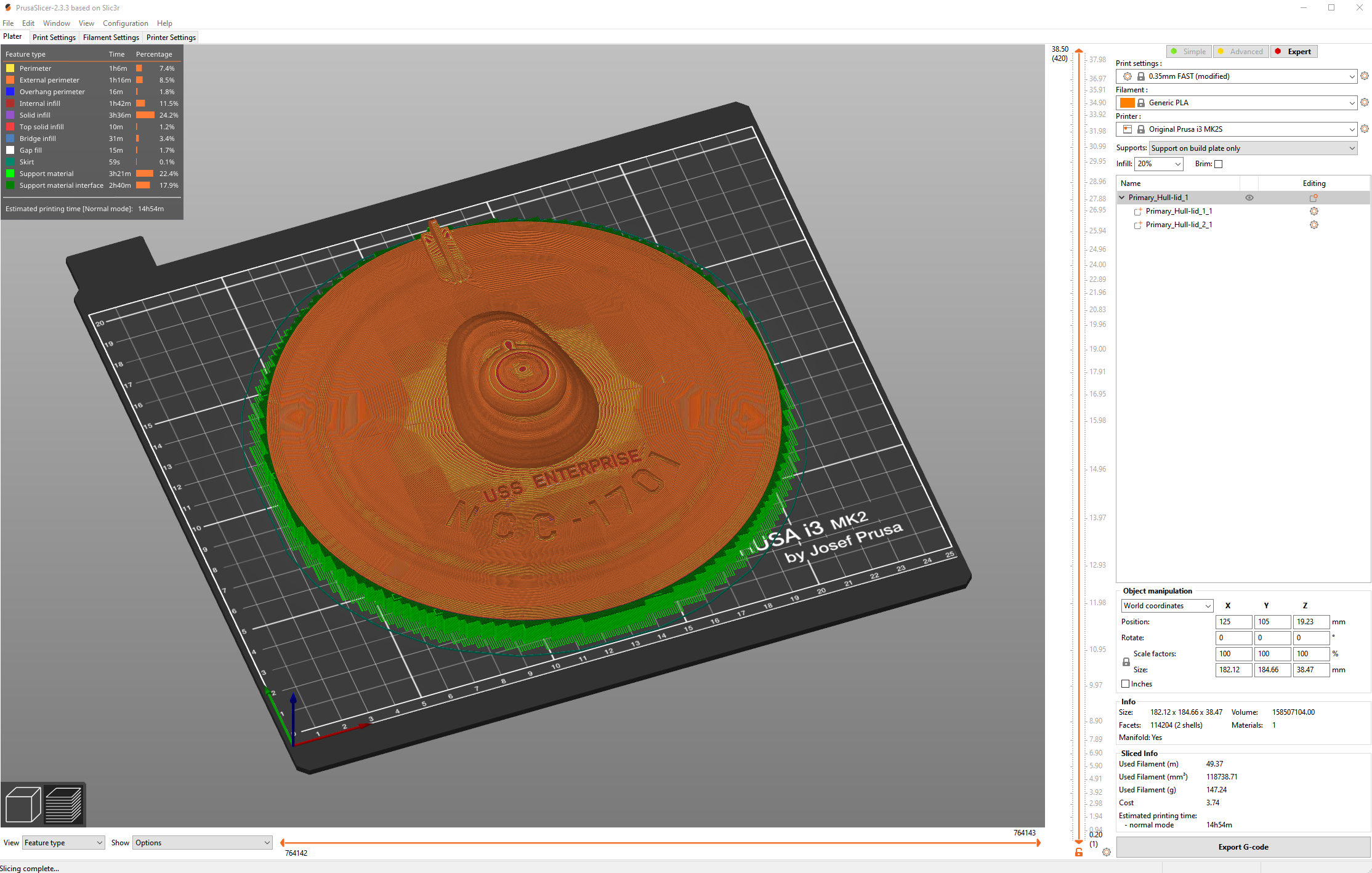Open File menu

coord(8,23)
